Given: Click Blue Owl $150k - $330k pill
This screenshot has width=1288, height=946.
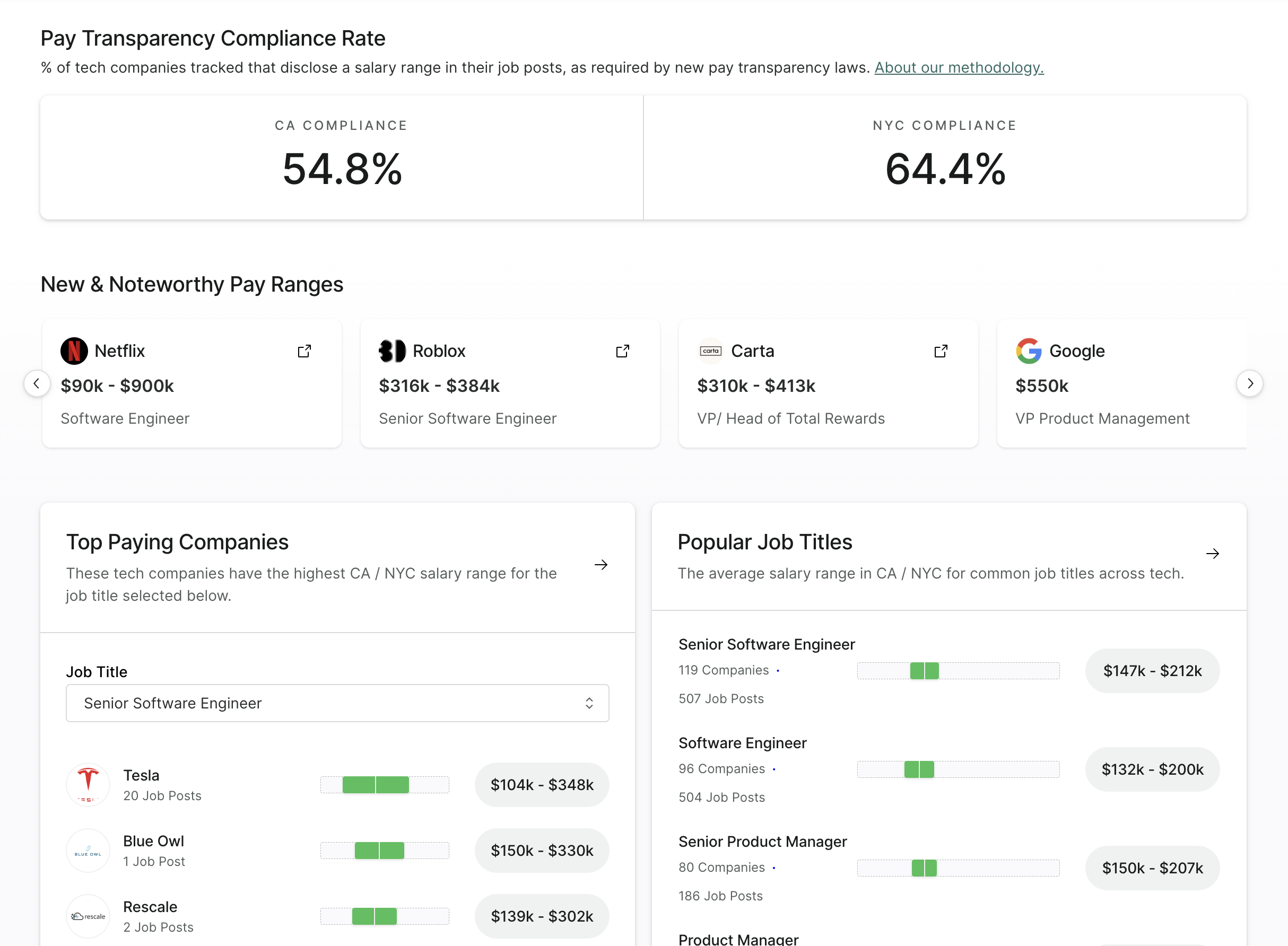Looking at the screenshot, I should click(x=542, y=851).
